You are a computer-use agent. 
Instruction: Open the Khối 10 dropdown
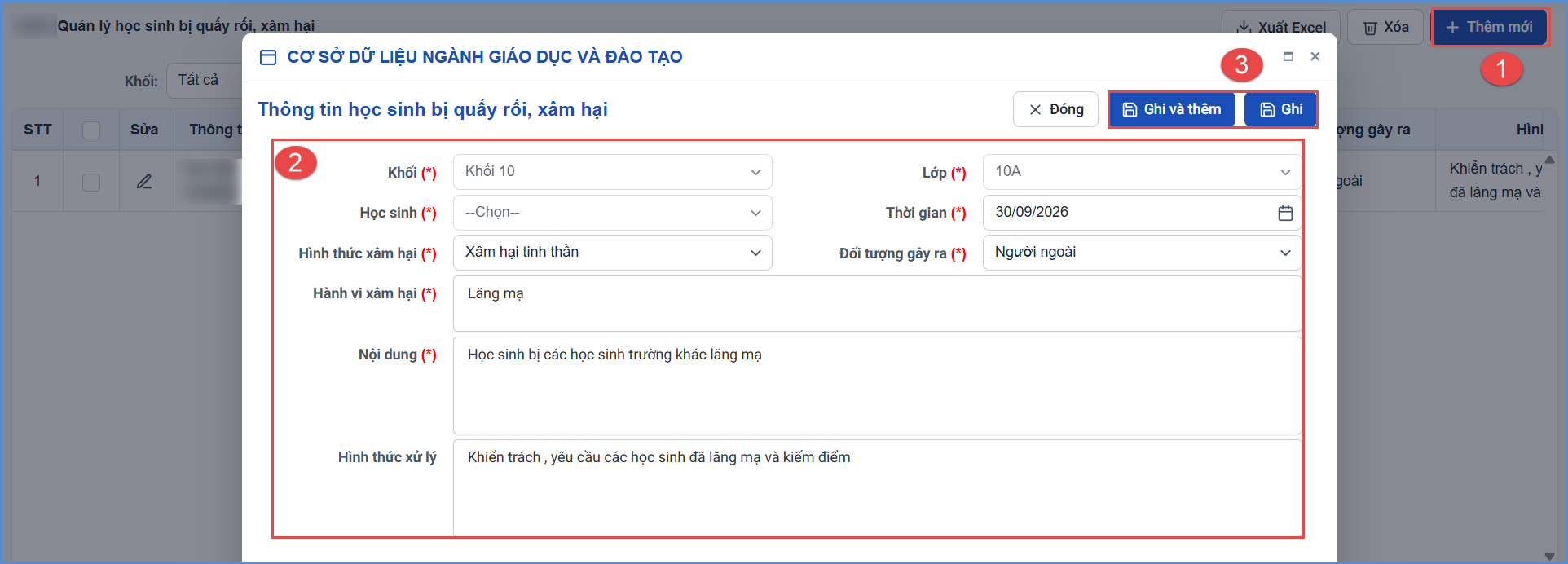pyautogui.click(x=612, y=172)
